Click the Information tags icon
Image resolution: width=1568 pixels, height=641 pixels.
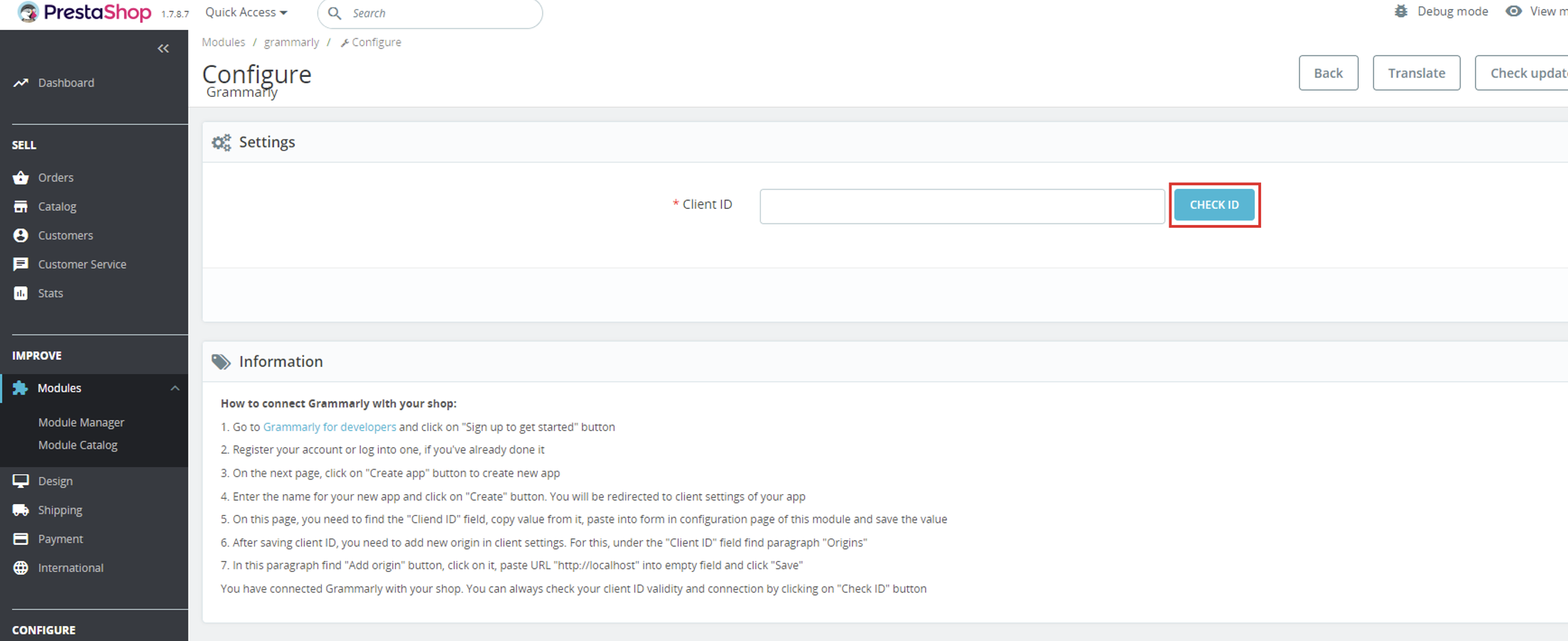tap(221, 362)
